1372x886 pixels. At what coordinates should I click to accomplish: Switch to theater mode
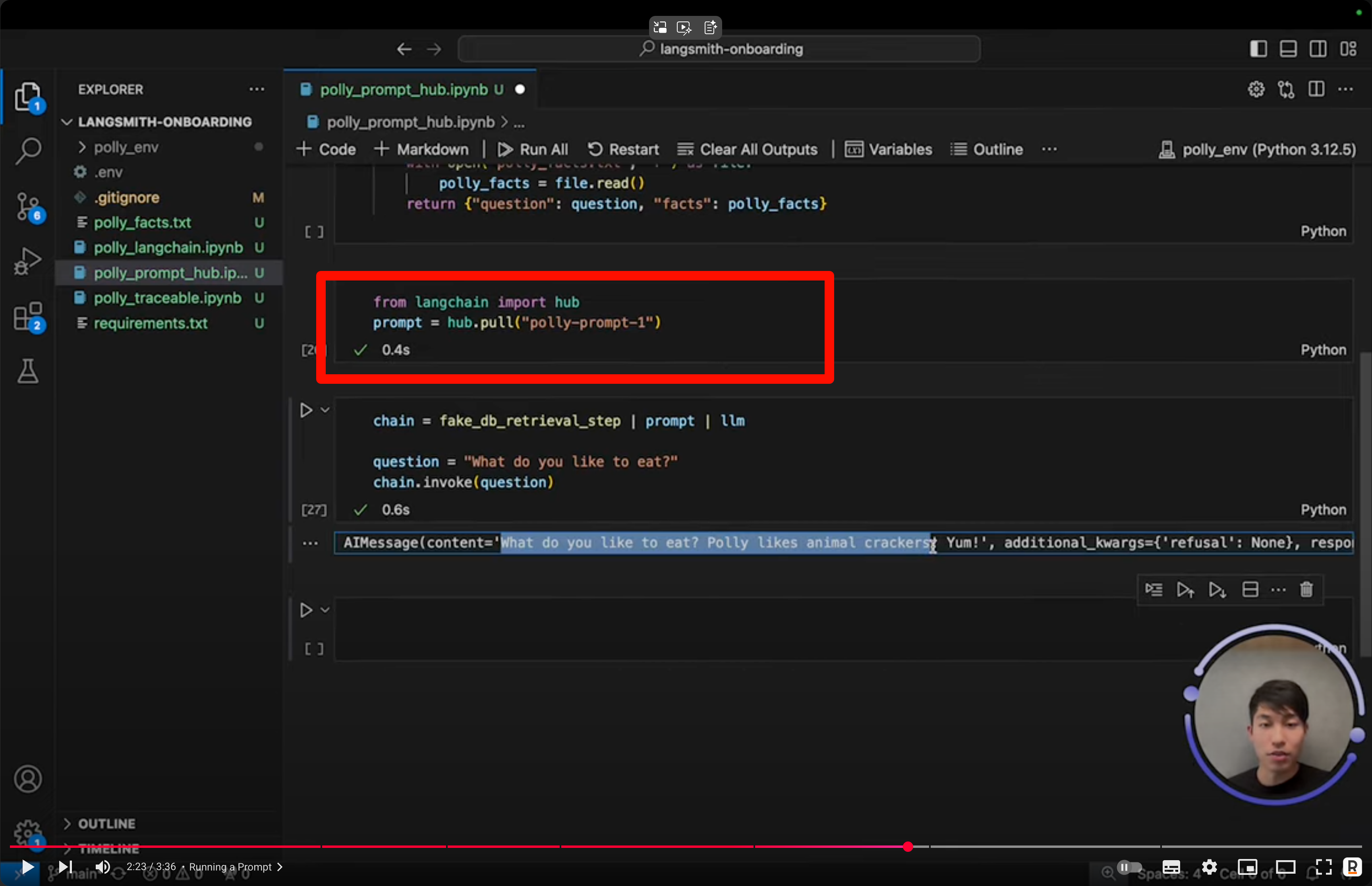click(x=1285, y=867)
